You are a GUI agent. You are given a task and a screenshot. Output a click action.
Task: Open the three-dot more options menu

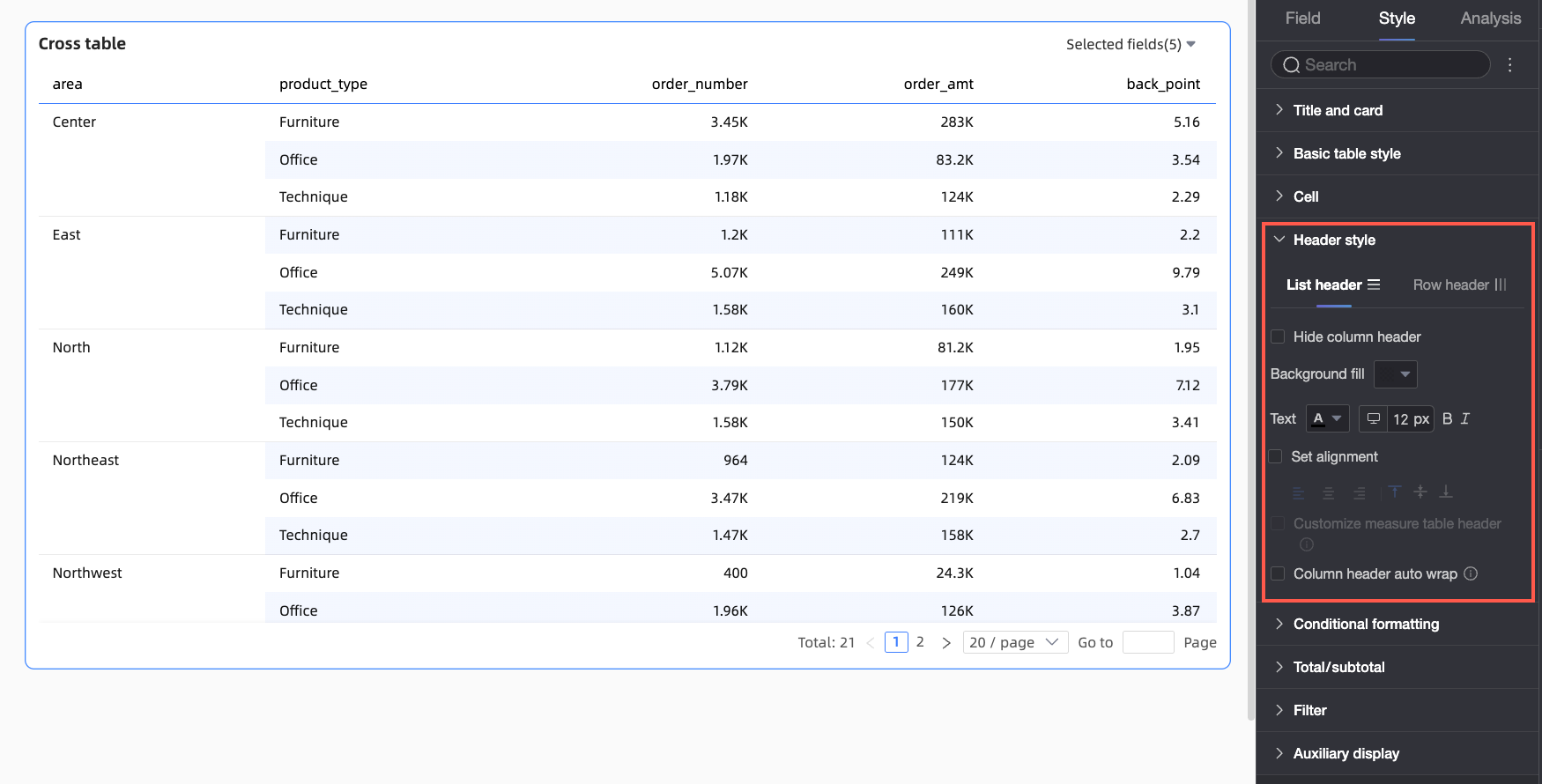click(x=1509, y=65)
